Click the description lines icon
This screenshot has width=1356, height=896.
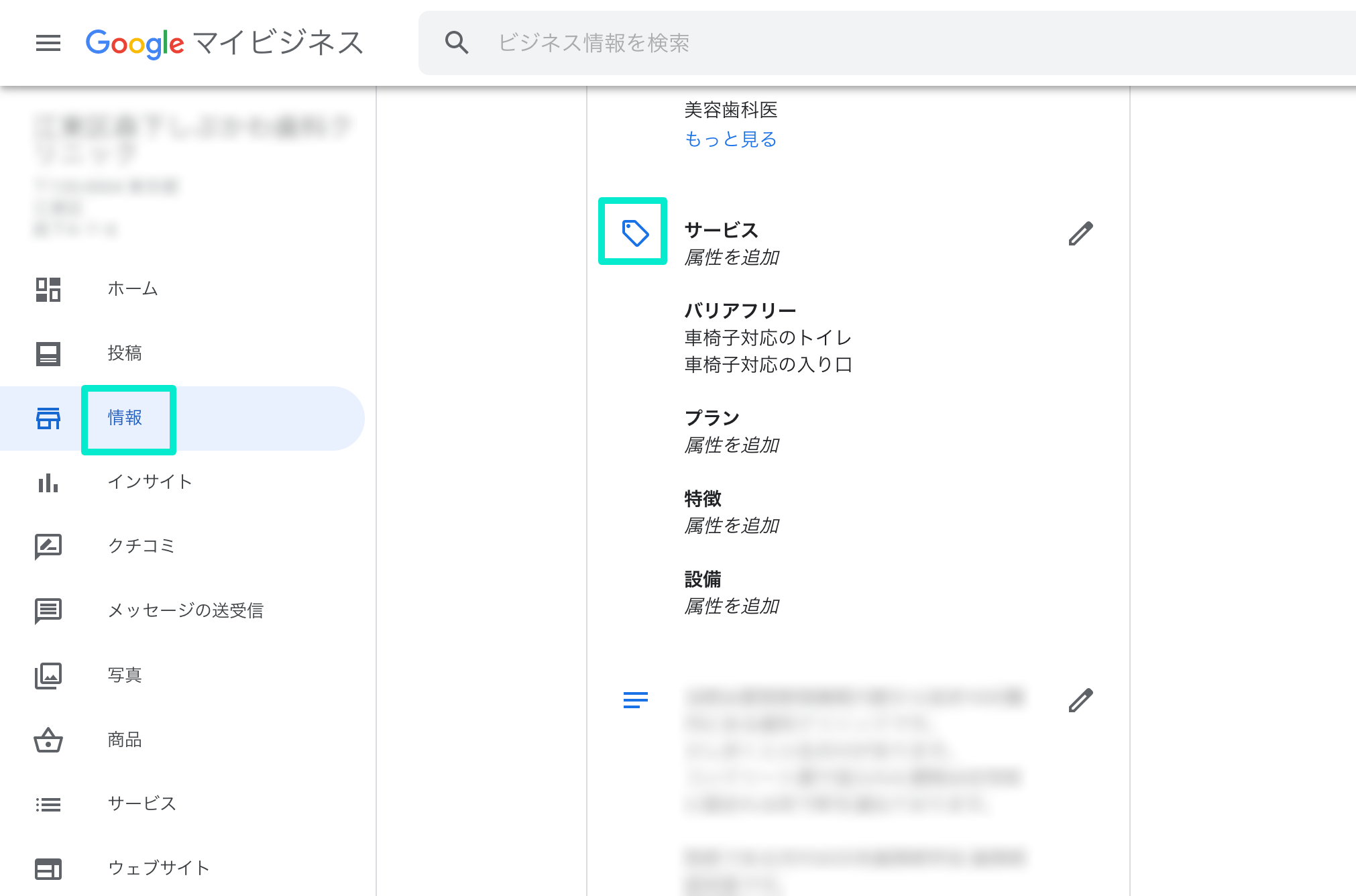[635, 700]
